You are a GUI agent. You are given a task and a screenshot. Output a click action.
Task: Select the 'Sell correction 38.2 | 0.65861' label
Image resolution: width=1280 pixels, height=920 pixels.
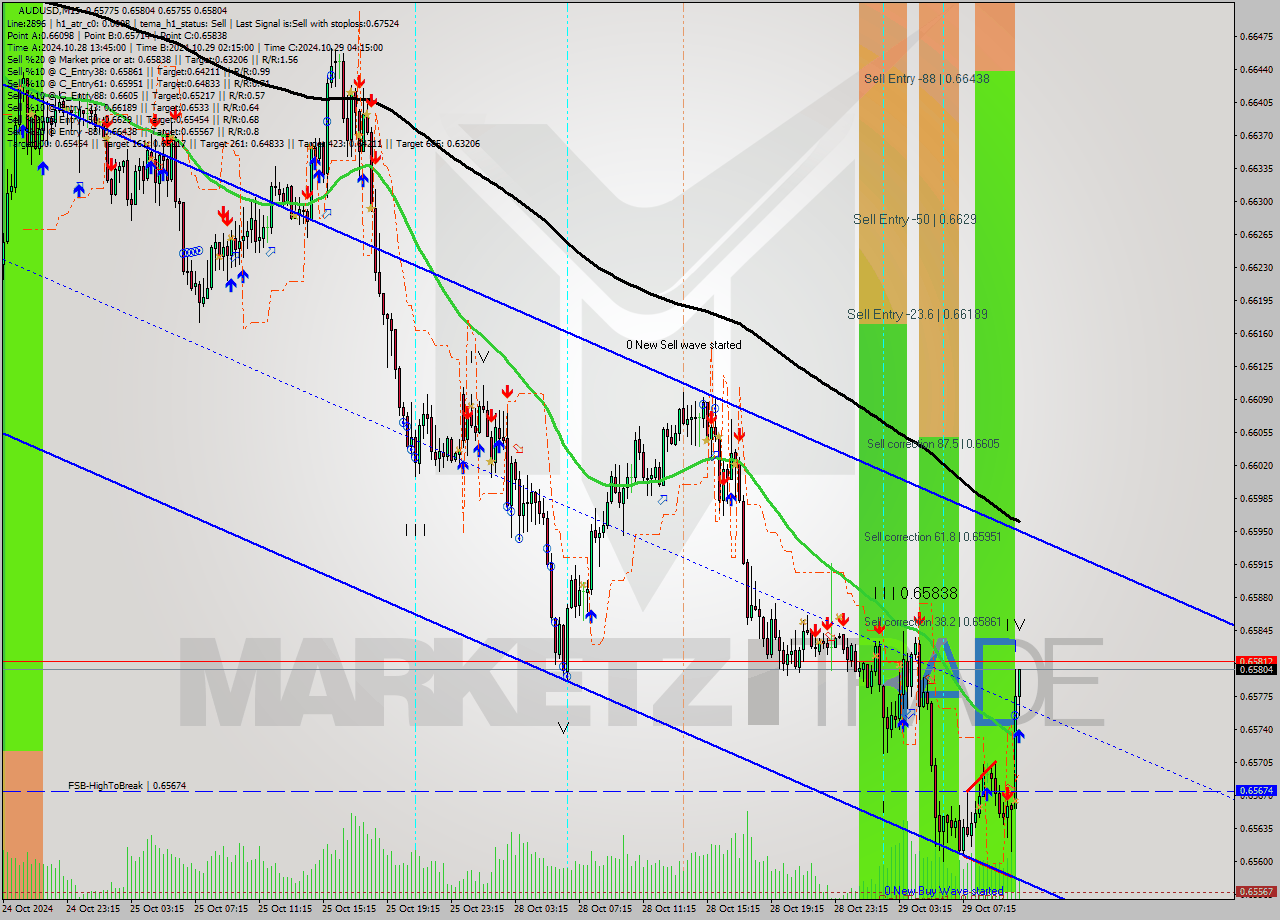pos(933,622)
